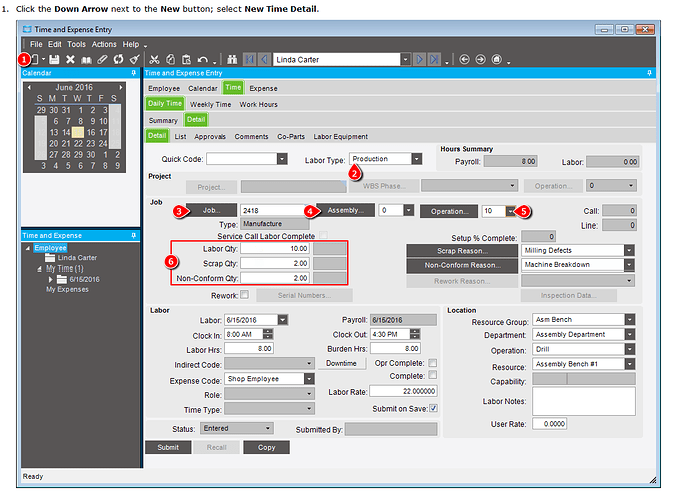This screenshot has width=690, height=492.
Task: Open the Labor Equipment tab
Action: (x=341, y=137)
